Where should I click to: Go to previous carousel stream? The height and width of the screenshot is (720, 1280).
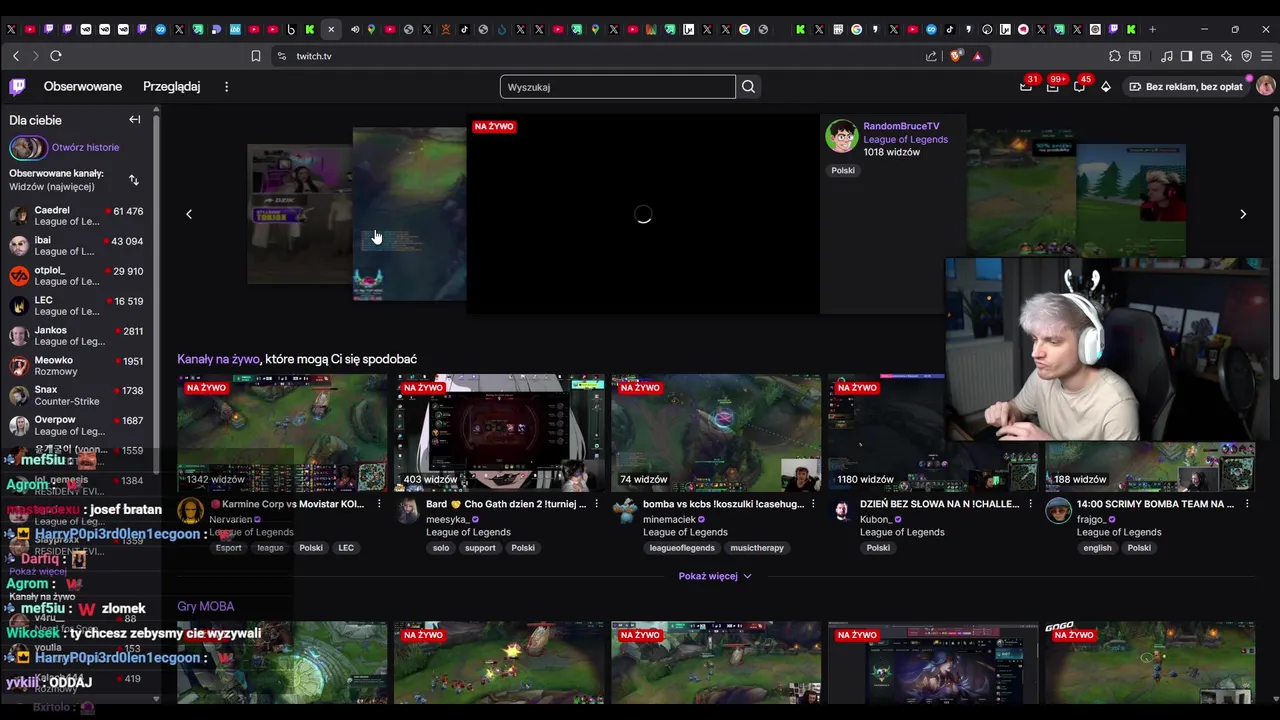click(189, 214)
